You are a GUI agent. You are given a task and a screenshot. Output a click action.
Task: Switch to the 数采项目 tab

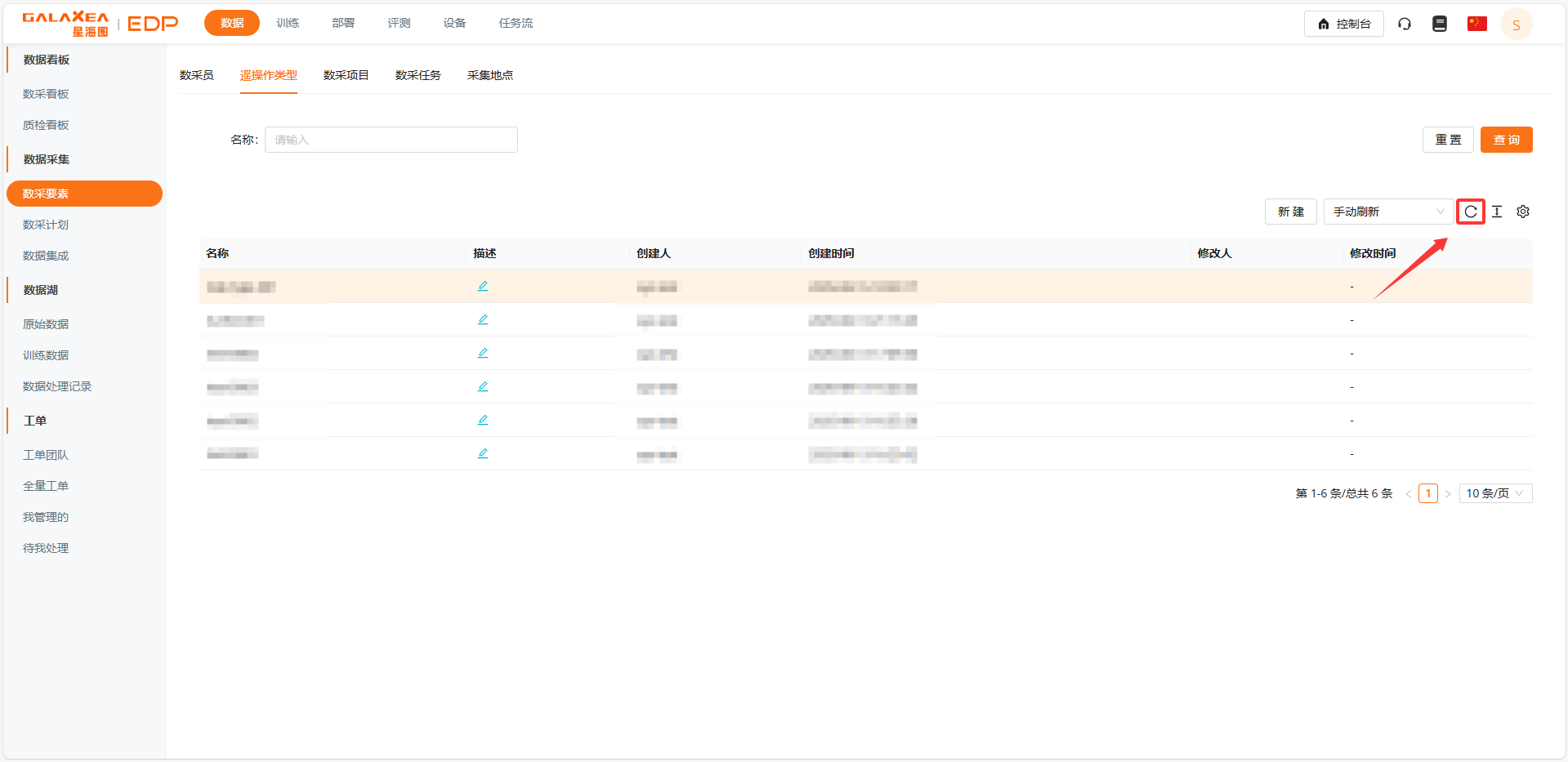point(346,75)
